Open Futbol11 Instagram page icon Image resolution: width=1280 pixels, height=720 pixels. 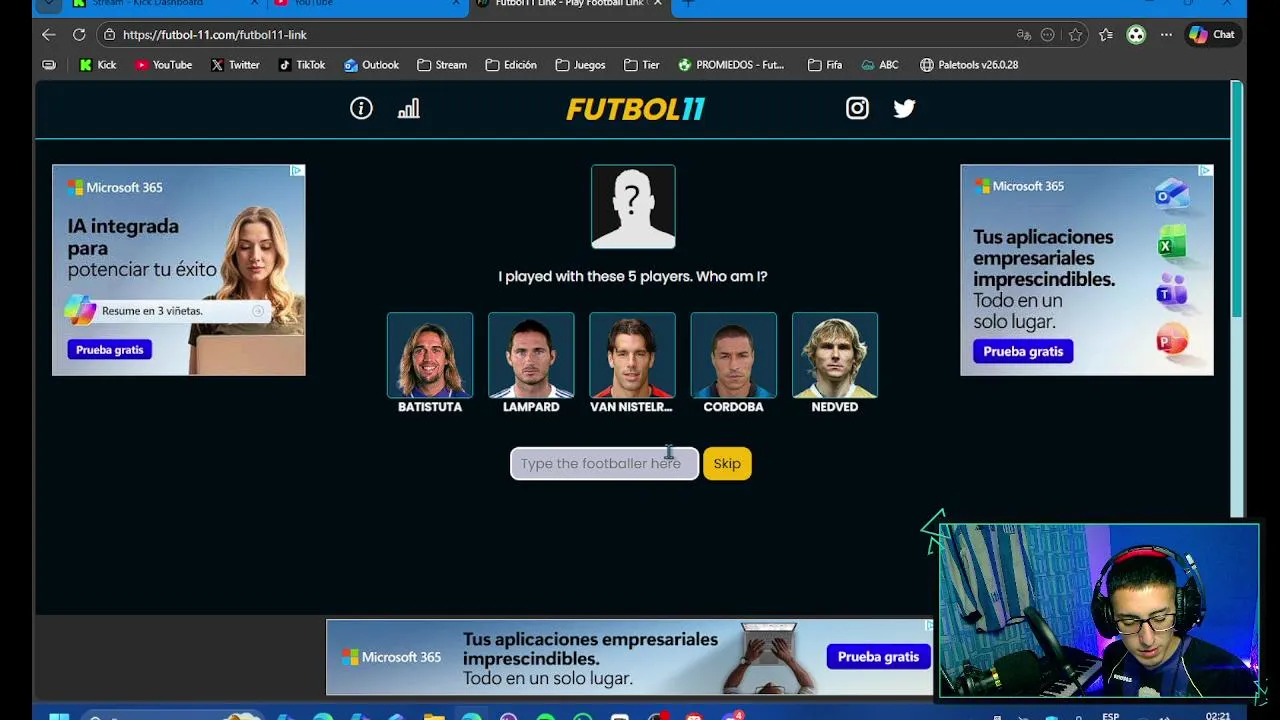(x=857, y=108)
